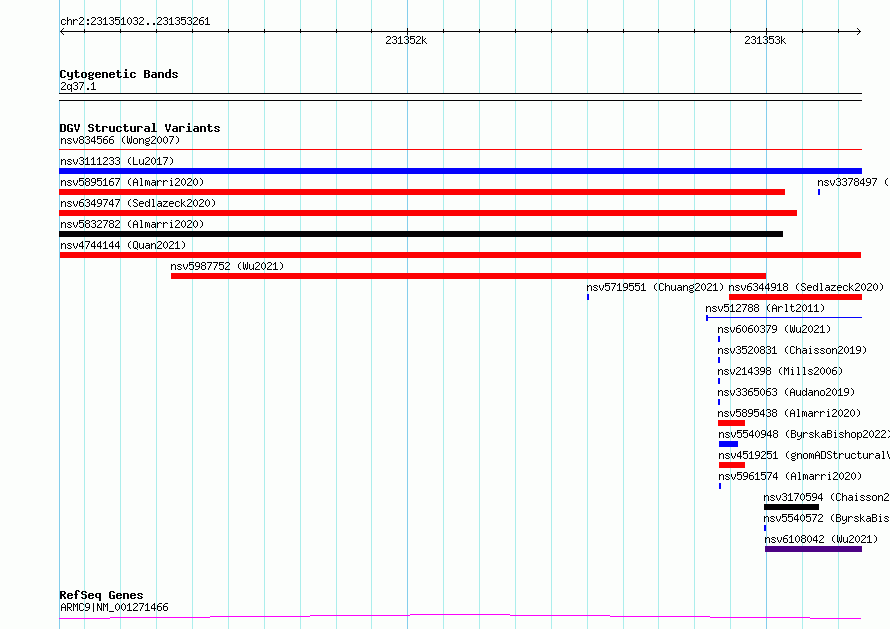Click the nsv5540572 (ByrskaBishop) label
This screenshot has height=629, width=890.
click(826, 518)
